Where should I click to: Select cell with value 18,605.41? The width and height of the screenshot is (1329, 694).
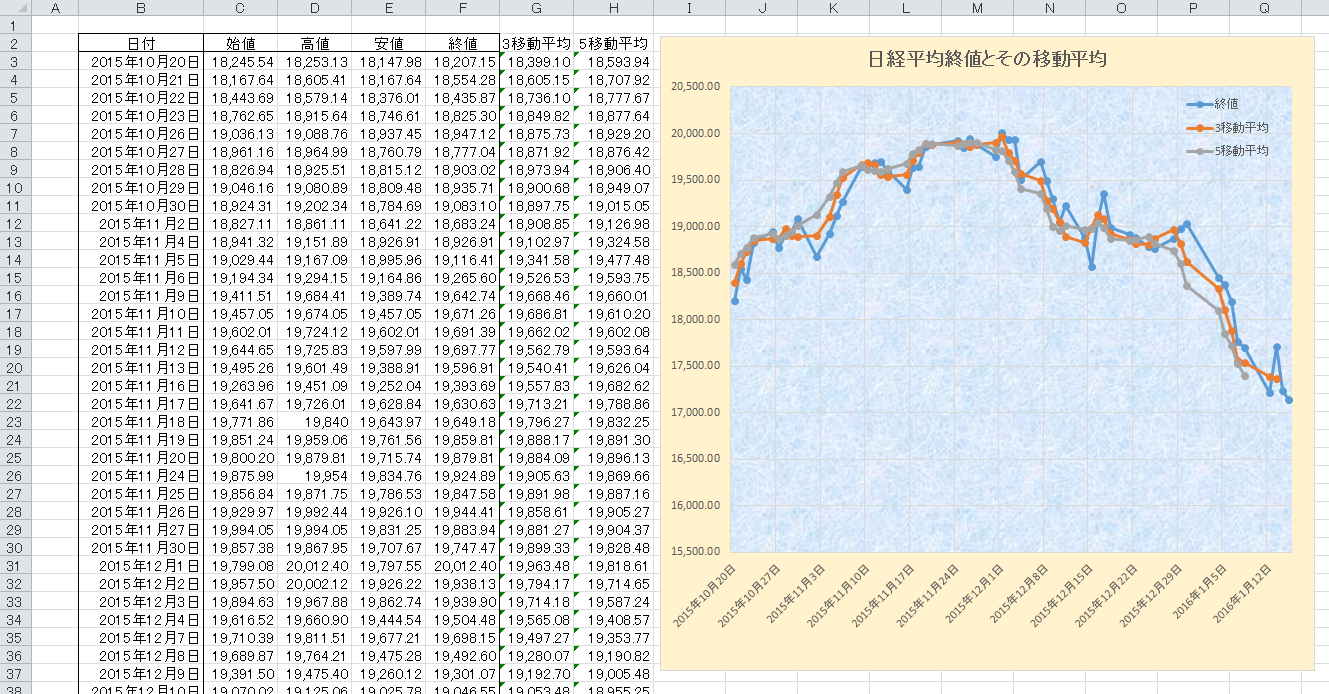coord(315,79)
